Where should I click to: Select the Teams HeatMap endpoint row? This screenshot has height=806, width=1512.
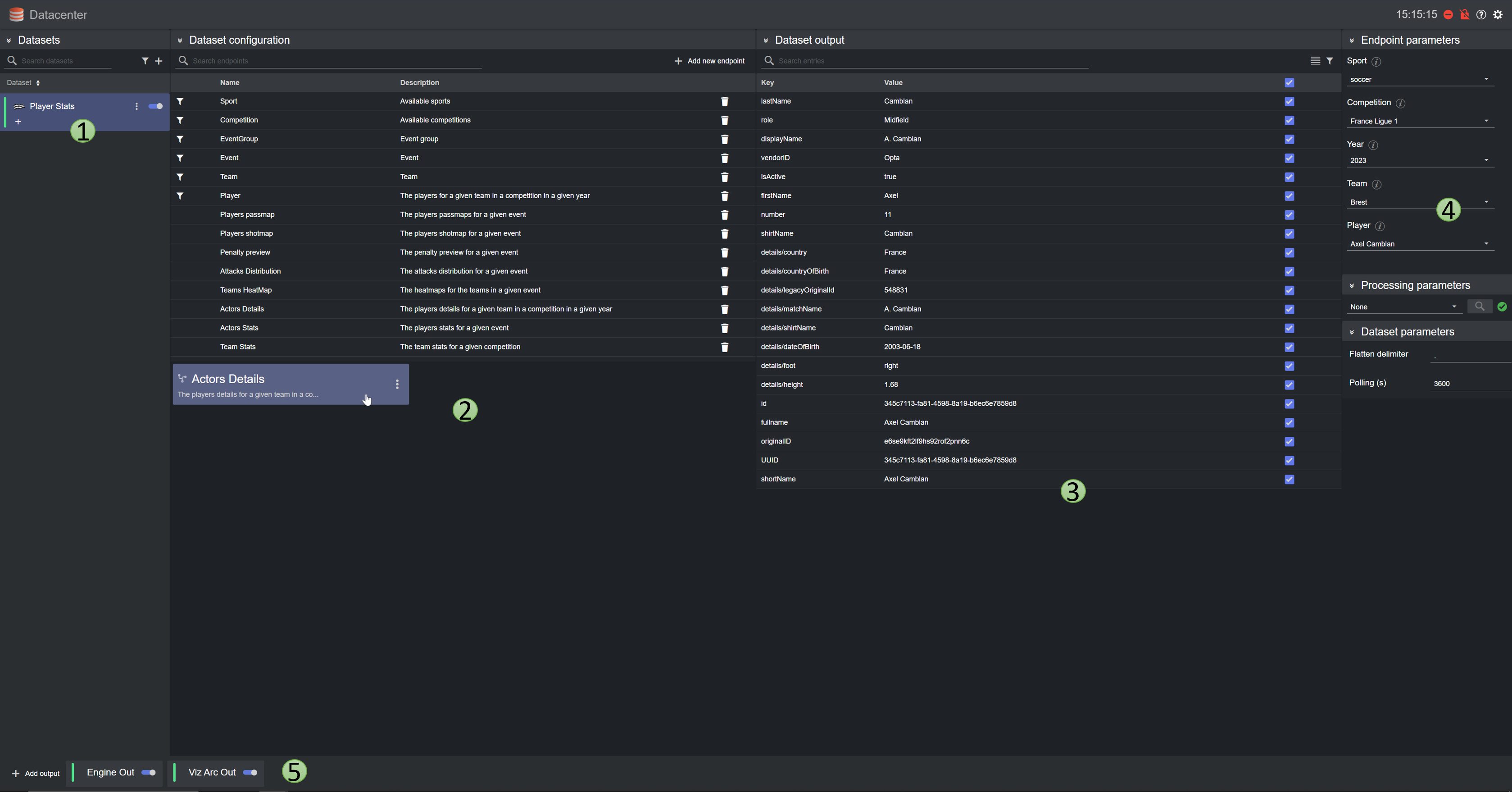click(245, 290)
